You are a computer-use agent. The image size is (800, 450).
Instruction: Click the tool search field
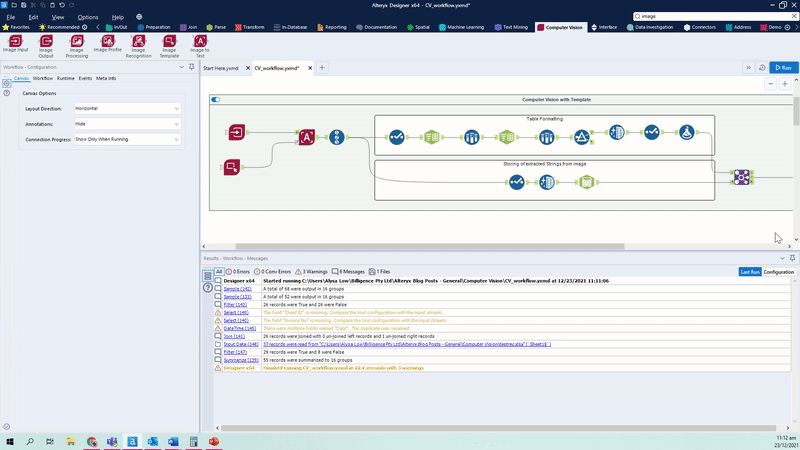[715, 16]
